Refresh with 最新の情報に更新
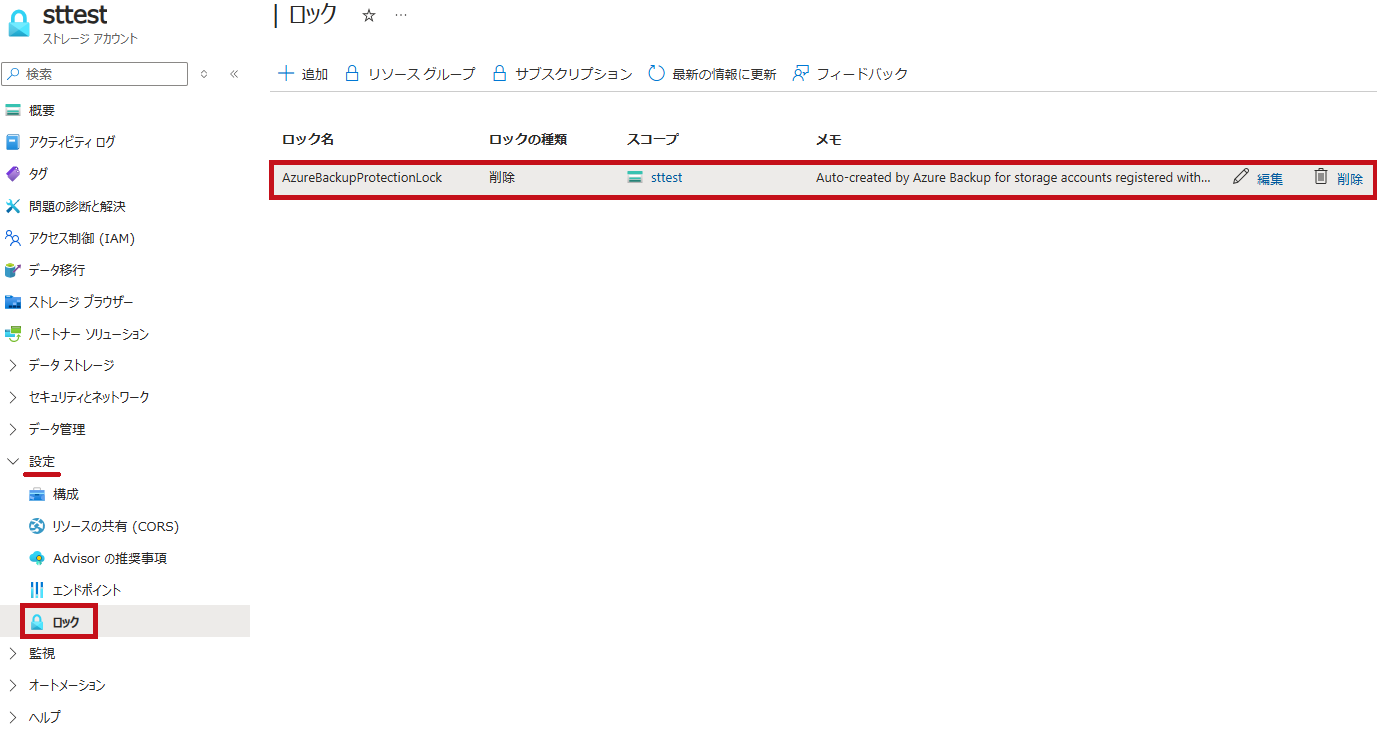Screen dimensions: 1377x733 click(x=713, y=74)
